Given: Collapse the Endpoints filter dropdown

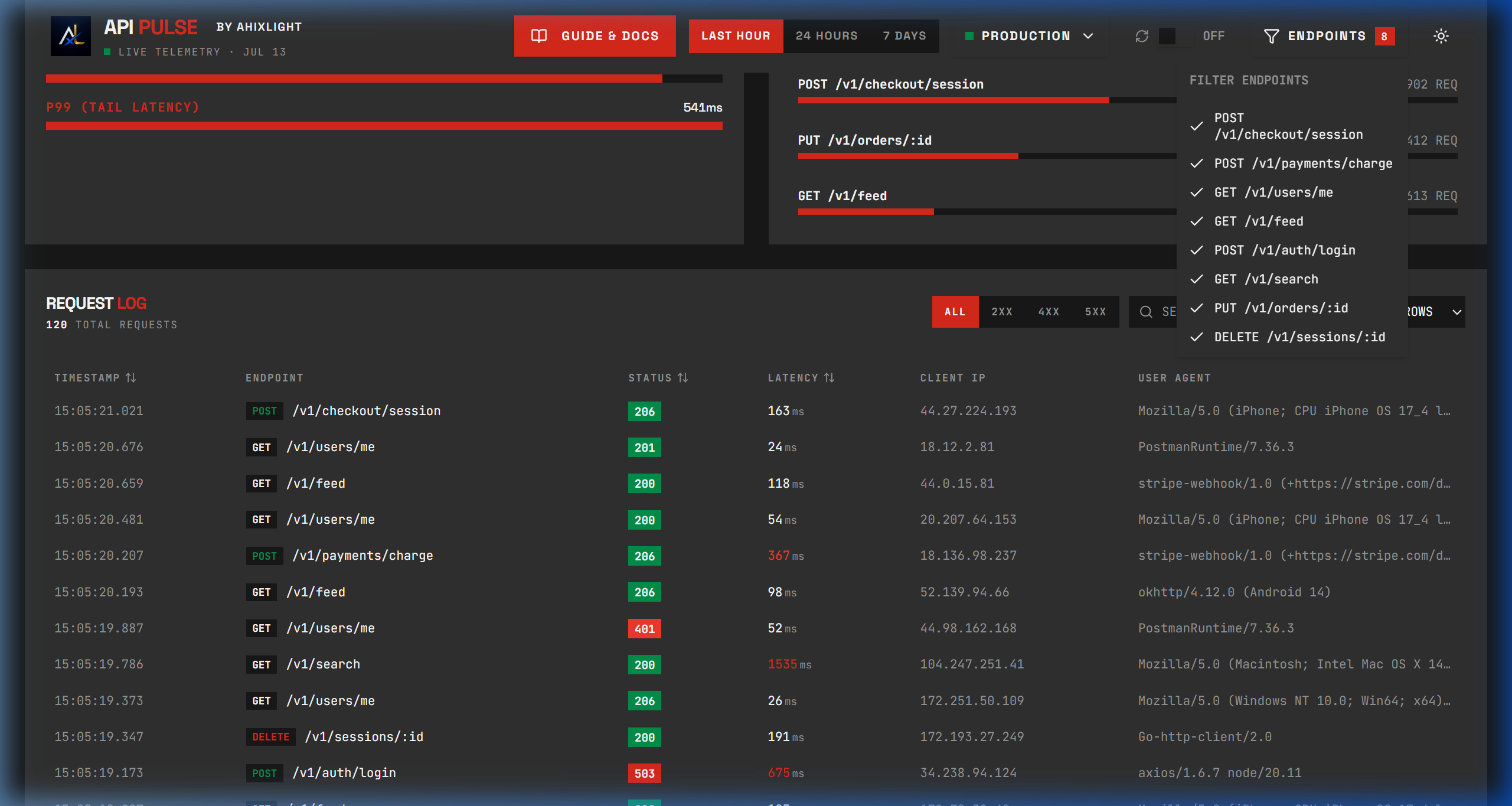Looking at the screenshot, I should 1328,36.
